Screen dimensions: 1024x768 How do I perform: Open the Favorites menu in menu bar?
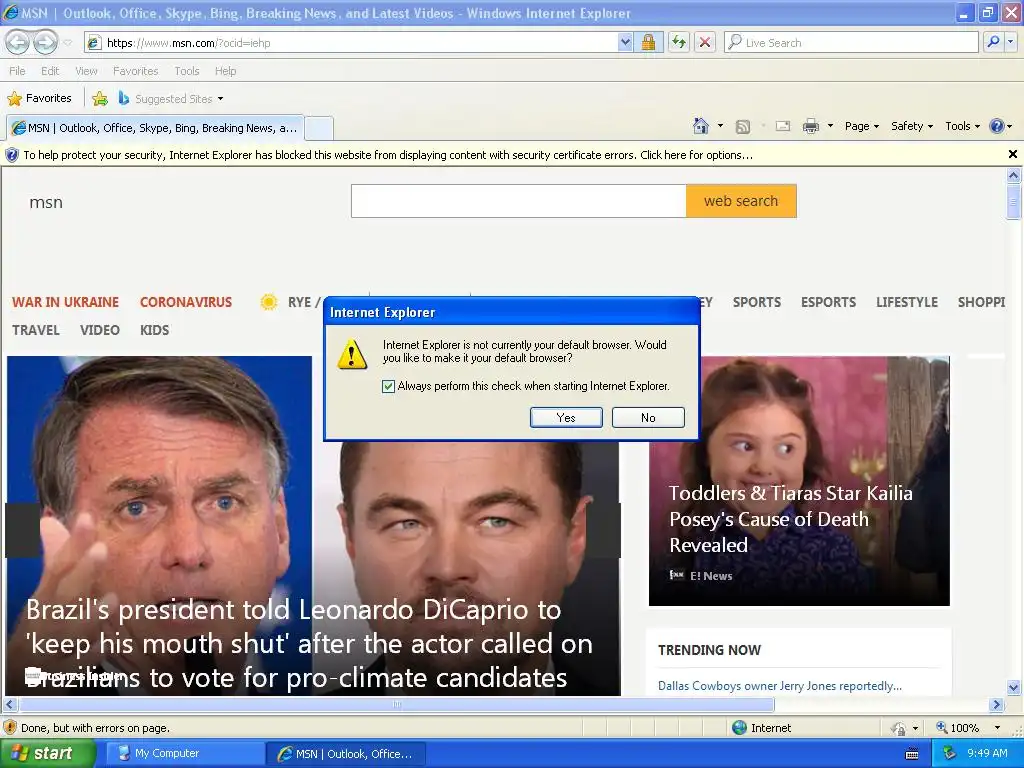[135, 71]
